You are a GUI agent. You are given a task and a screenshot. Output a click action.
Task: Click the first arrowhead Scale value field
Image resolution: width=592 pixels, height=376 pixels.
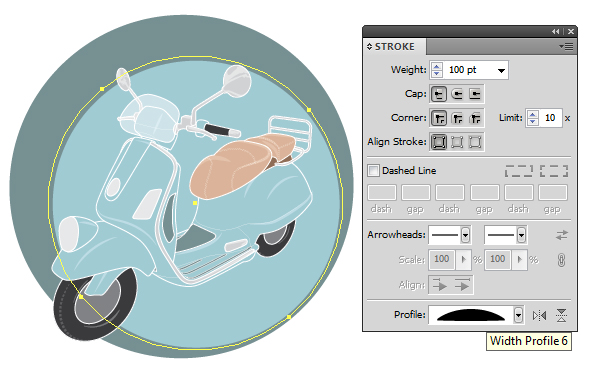tap(442, 259)
